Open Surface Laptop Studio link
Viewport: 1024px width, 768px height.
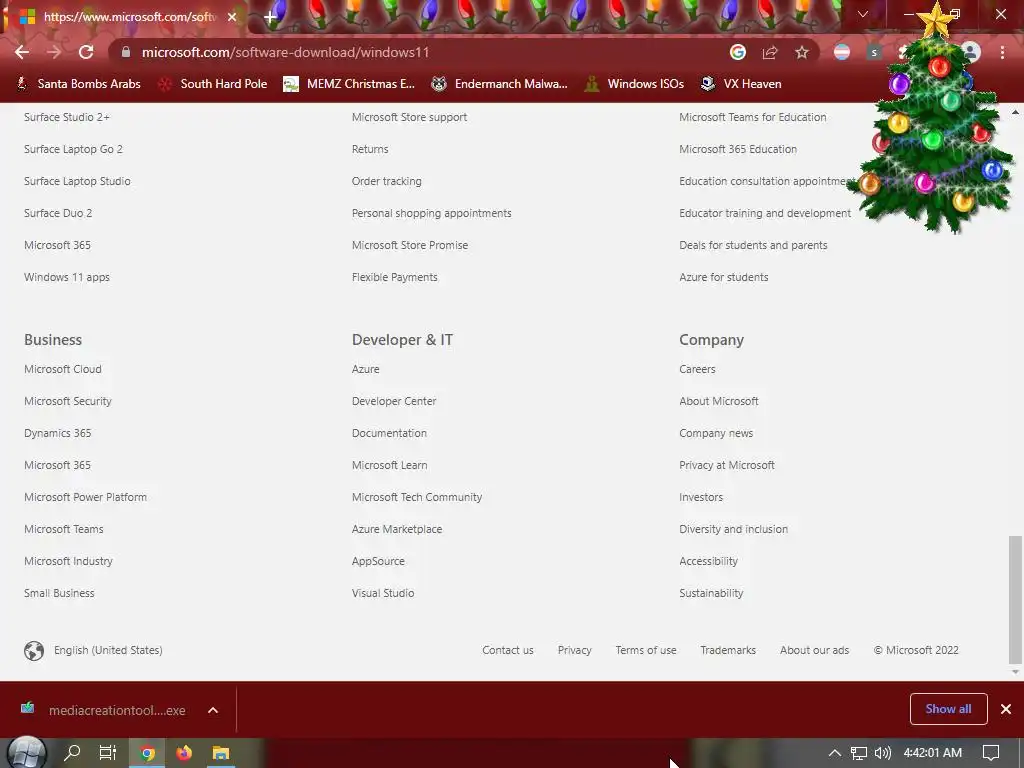[77, 182]
